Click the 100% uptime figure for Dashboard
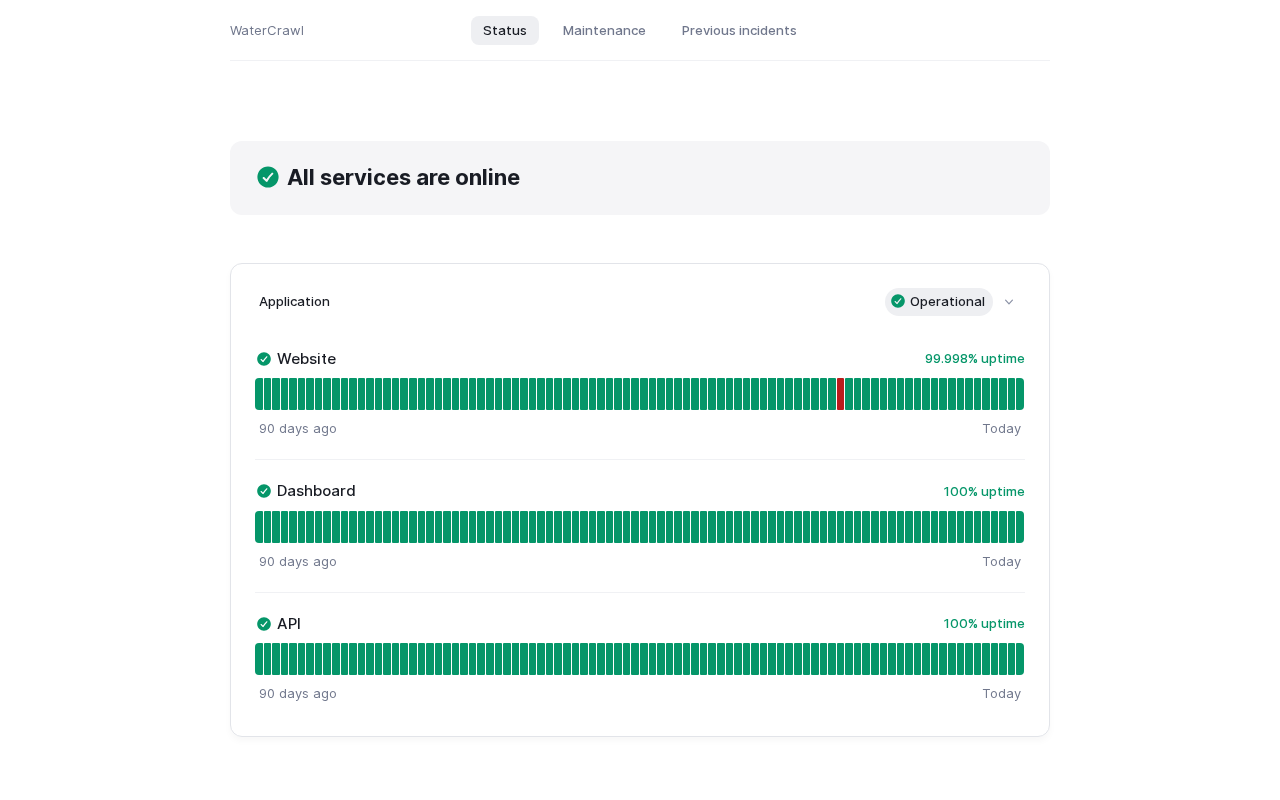Viewport: 1280px width, 800px height. pyautogui.click(x=984, y=491)
